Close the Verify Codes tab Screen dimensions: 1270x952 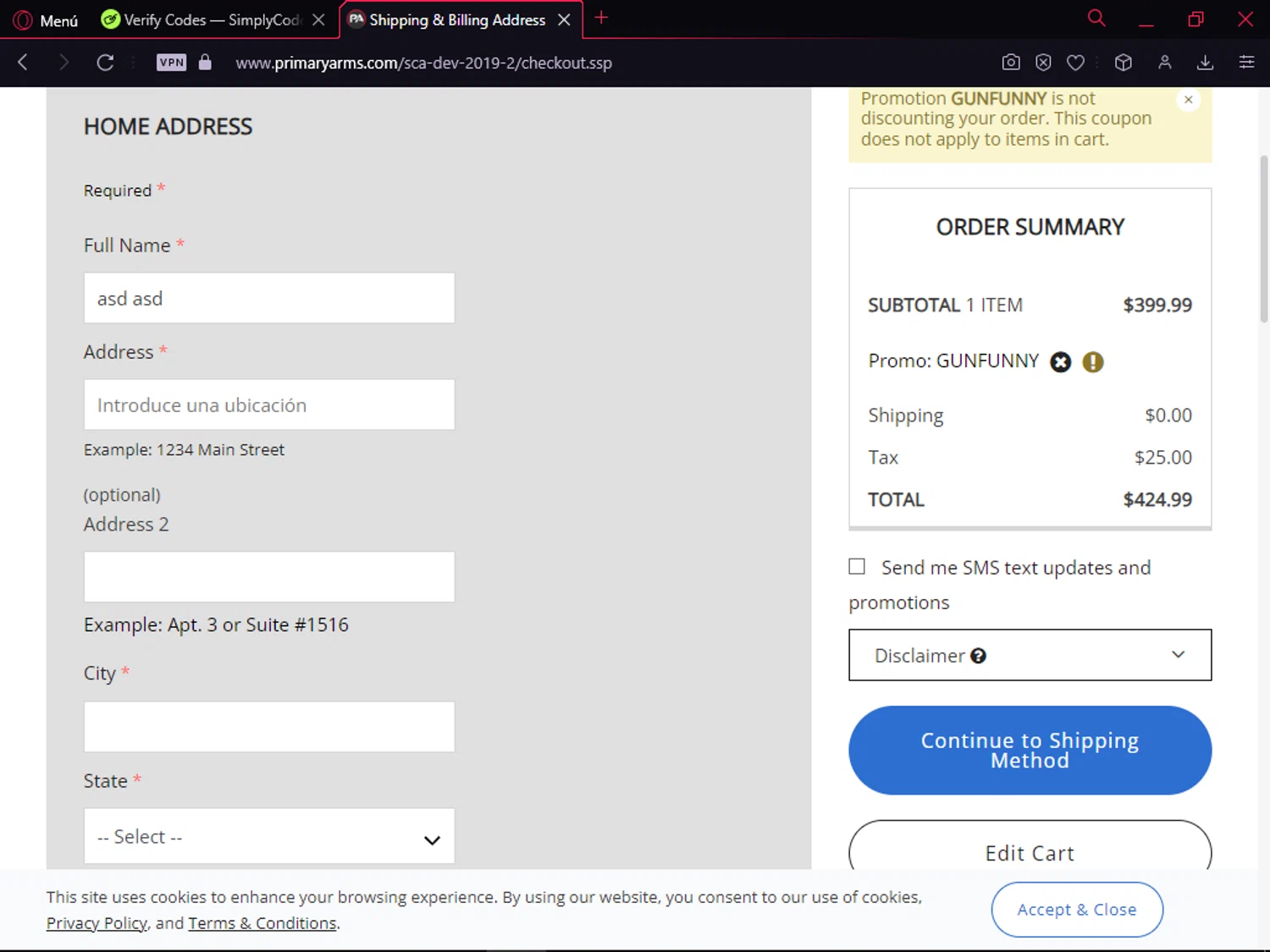click(318, 19)
